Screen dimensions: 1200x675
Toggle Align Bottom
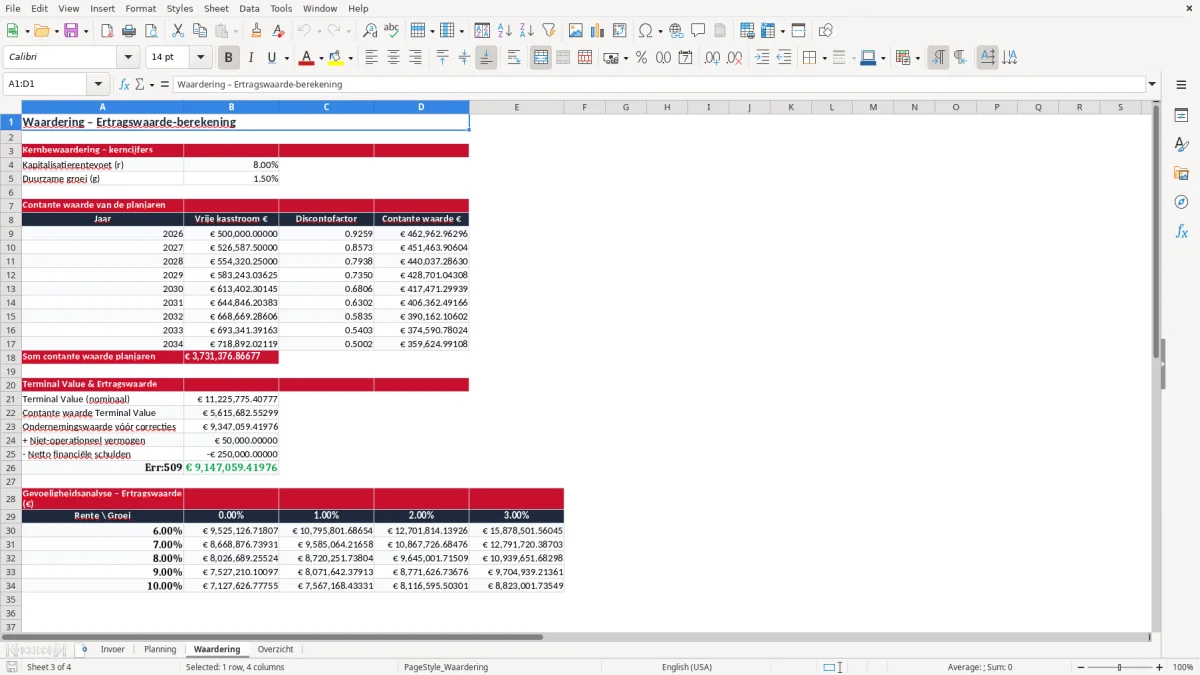pyautogui.click(x=486, y=58)
